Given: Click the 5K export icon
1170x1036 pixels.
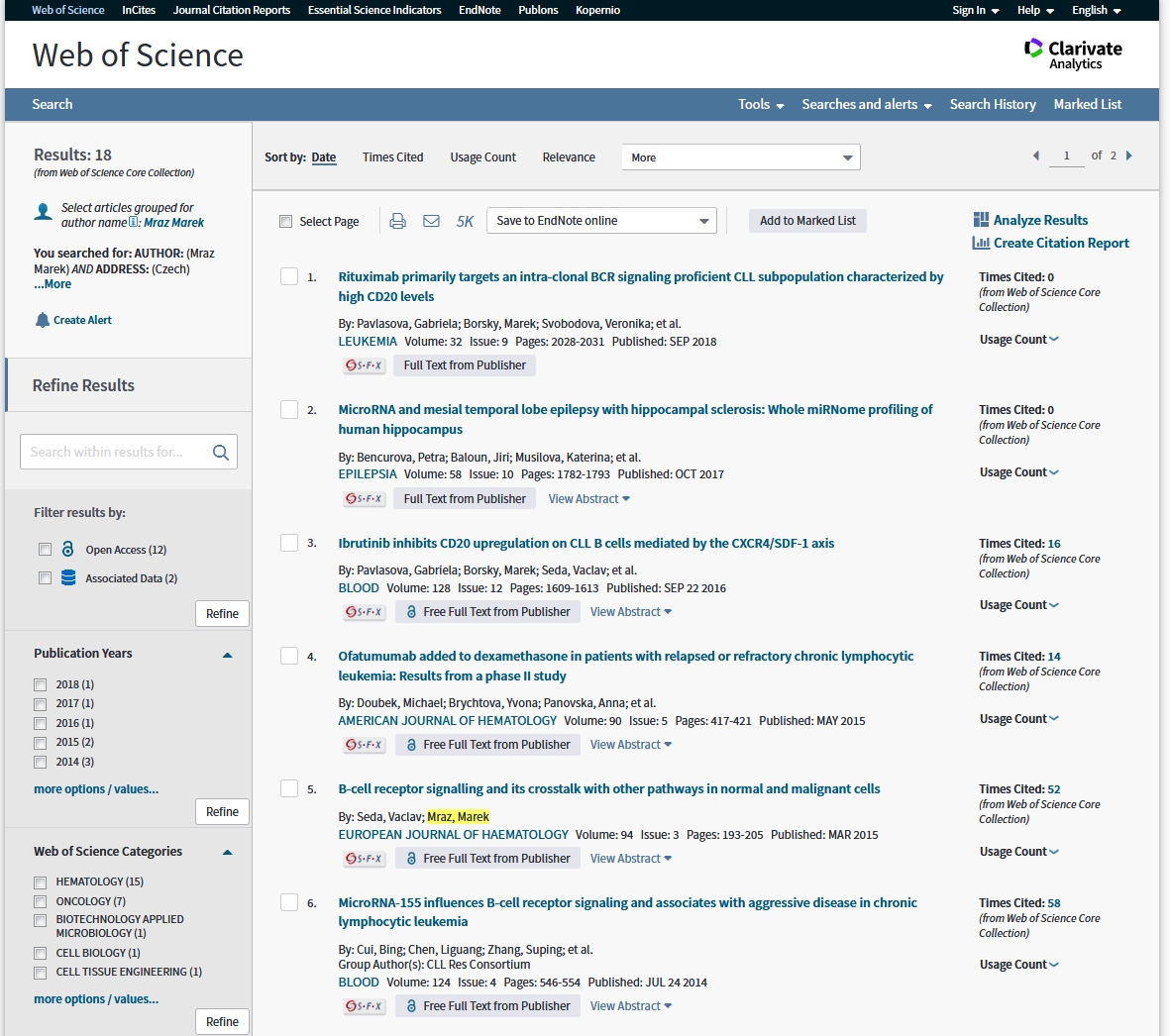Looking at the screenshot, I should (465, 221).
